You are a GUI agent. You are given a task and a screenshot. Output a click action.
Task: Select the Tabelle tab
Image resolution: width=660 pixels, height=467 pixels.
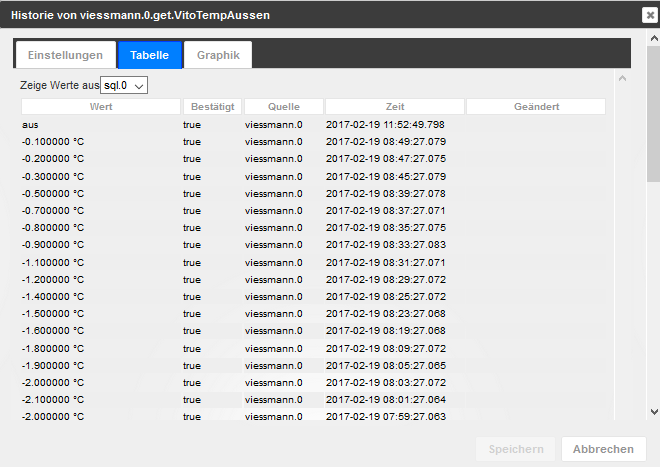point(149,55)
